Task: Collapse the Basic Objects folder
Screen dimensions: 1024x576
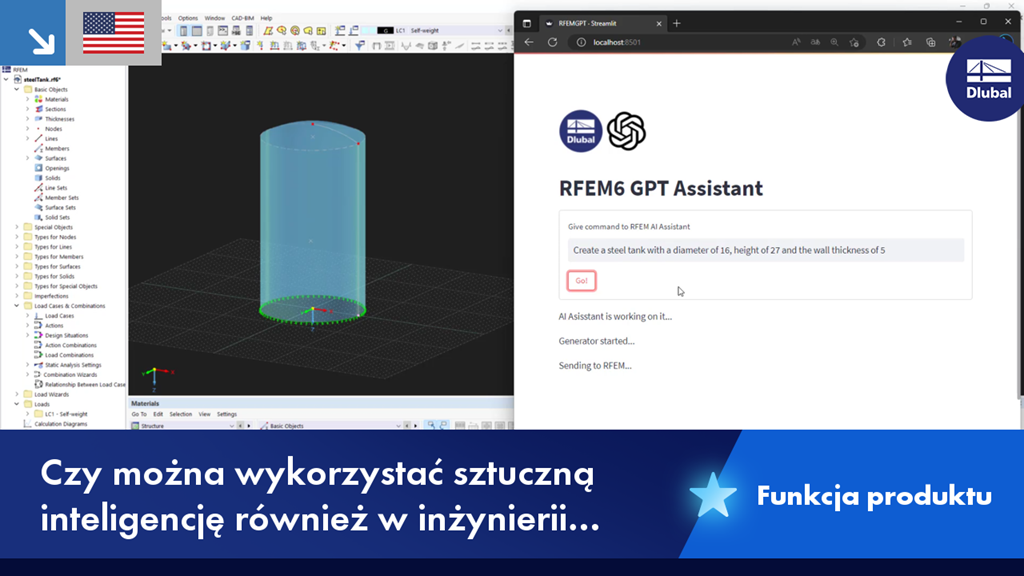Action: click(x=17, y=89)
